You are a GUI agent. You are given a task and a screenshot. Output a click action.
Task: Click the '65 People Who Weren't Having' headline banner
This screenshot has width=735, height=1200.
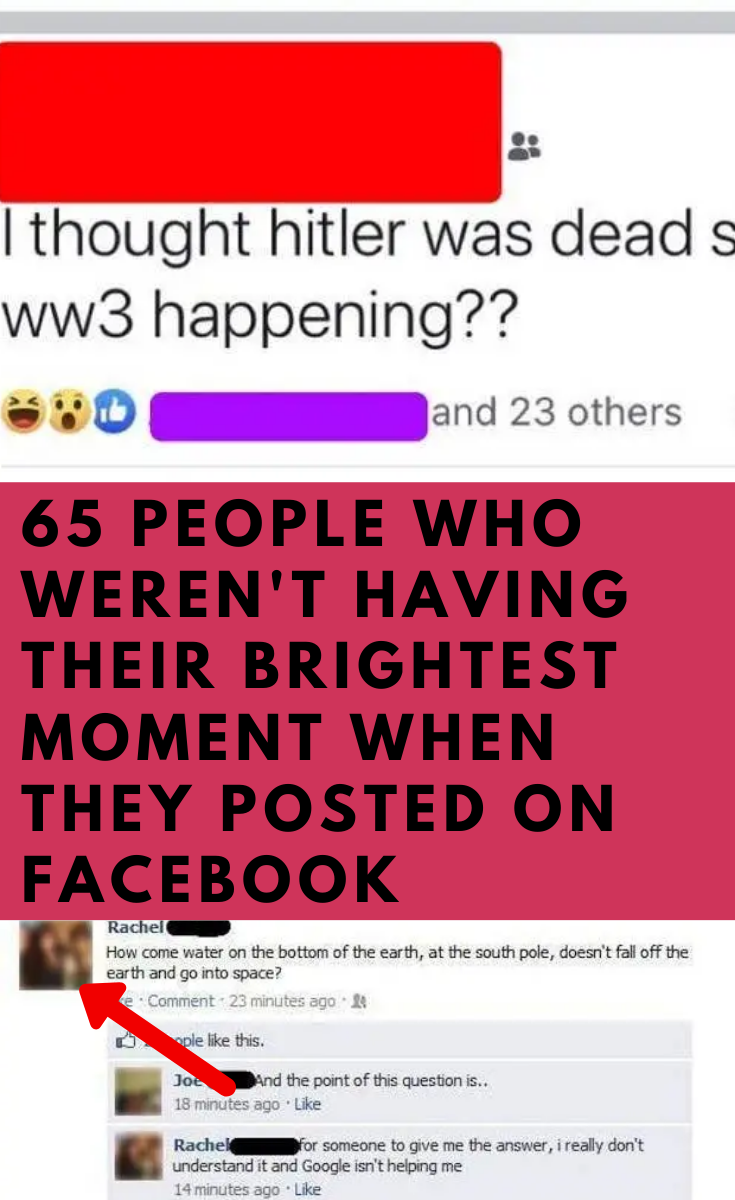(x=367, y=701)
